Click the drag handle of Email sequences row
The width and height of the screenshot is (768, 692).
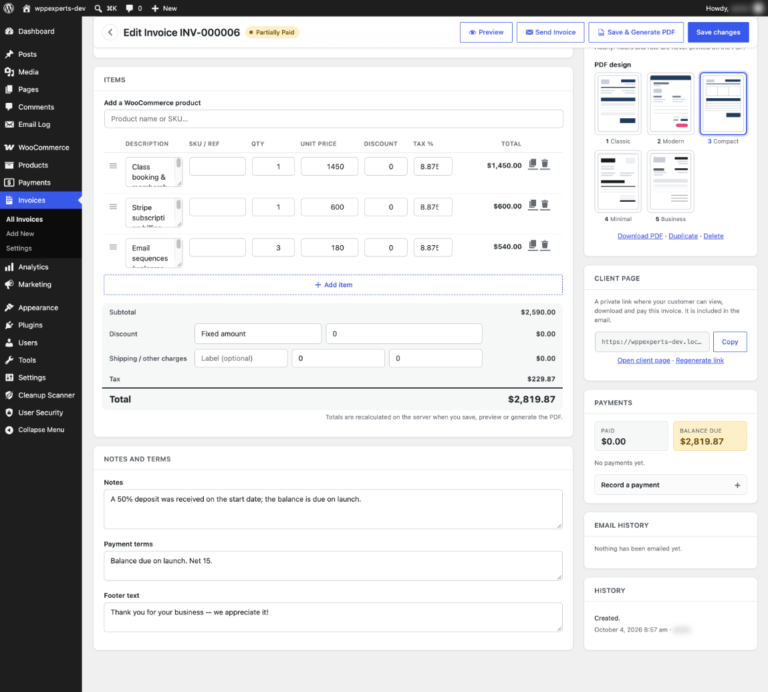pyautogui.click(x=113, y=247)
